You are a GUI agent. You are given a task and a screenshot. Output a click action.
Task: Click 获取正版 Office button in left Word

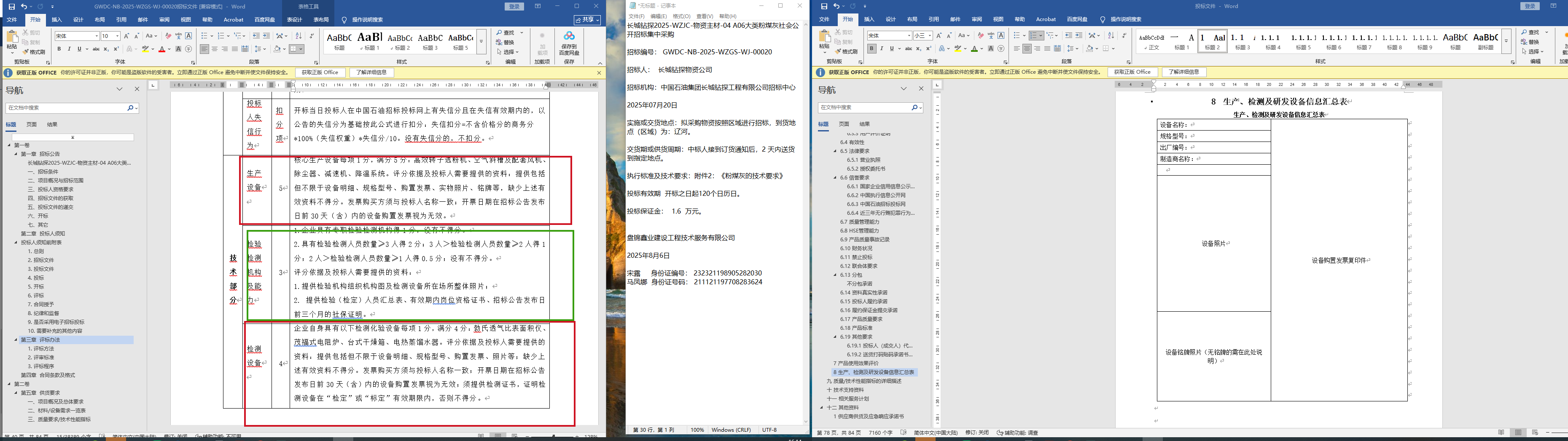pyautogui.click(x=321, y=72)
